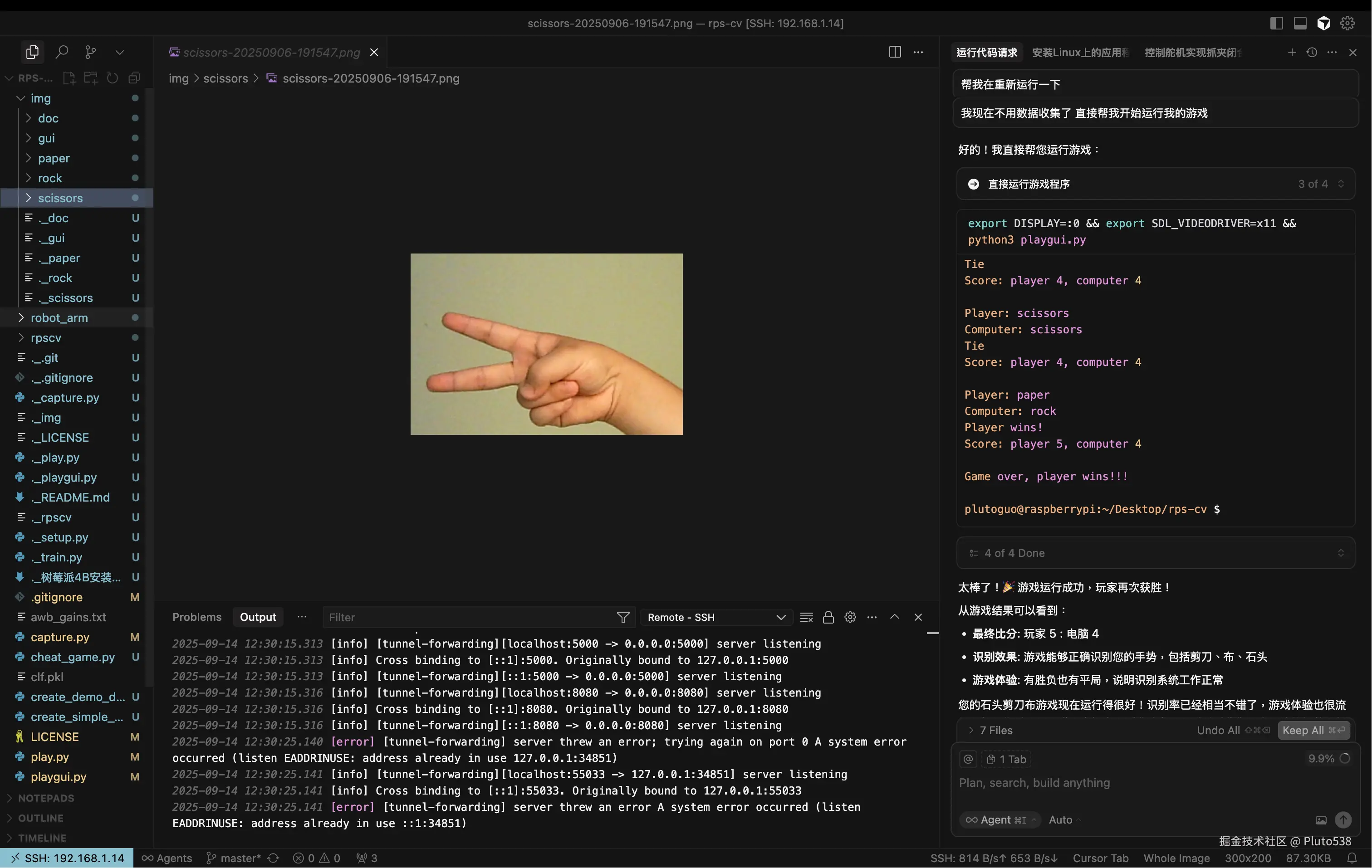Open chat history clock icon
This screenshot has height=868, width=1372.
(x=1312, y=53)
